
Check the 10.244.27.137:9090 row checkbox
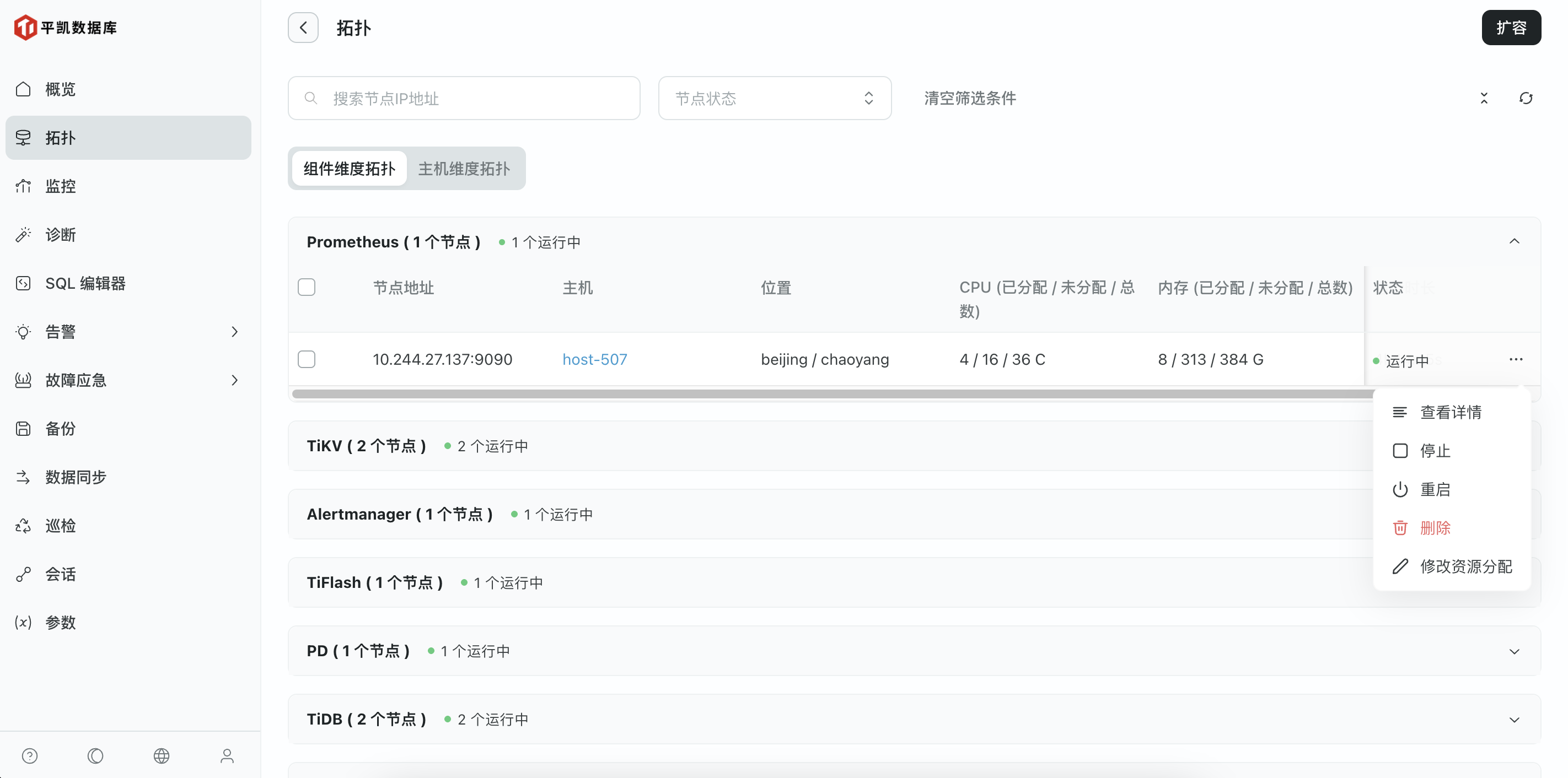[x=307, y=359]
